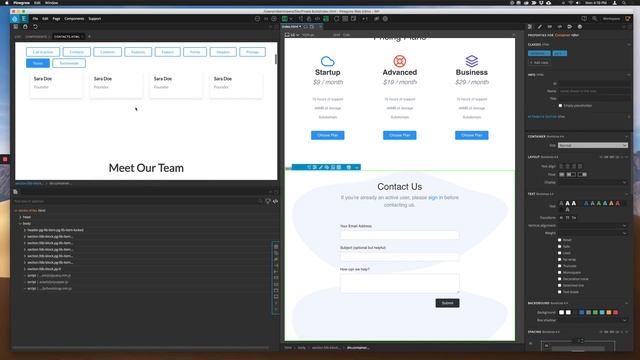This screenshot has width=640, height=360.
Task: Open the Components menu
Action: coord(74,19)
